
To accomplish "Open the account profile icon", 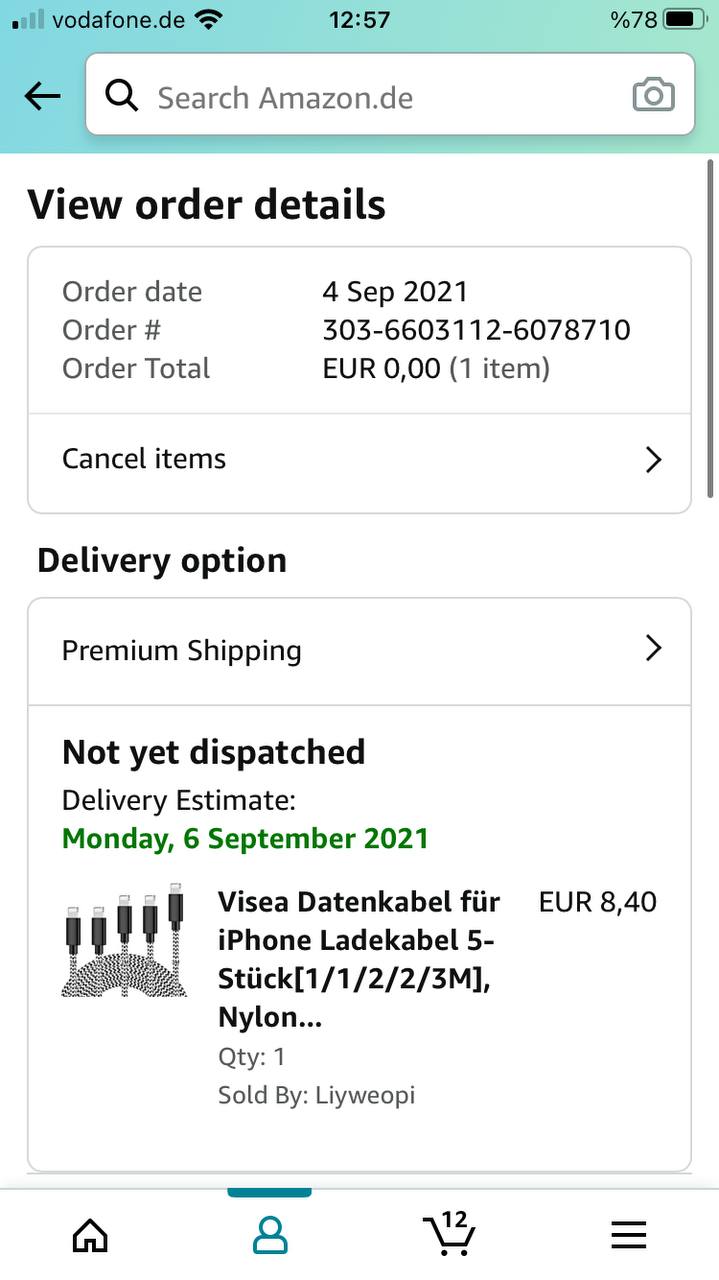I will 270,1236.
